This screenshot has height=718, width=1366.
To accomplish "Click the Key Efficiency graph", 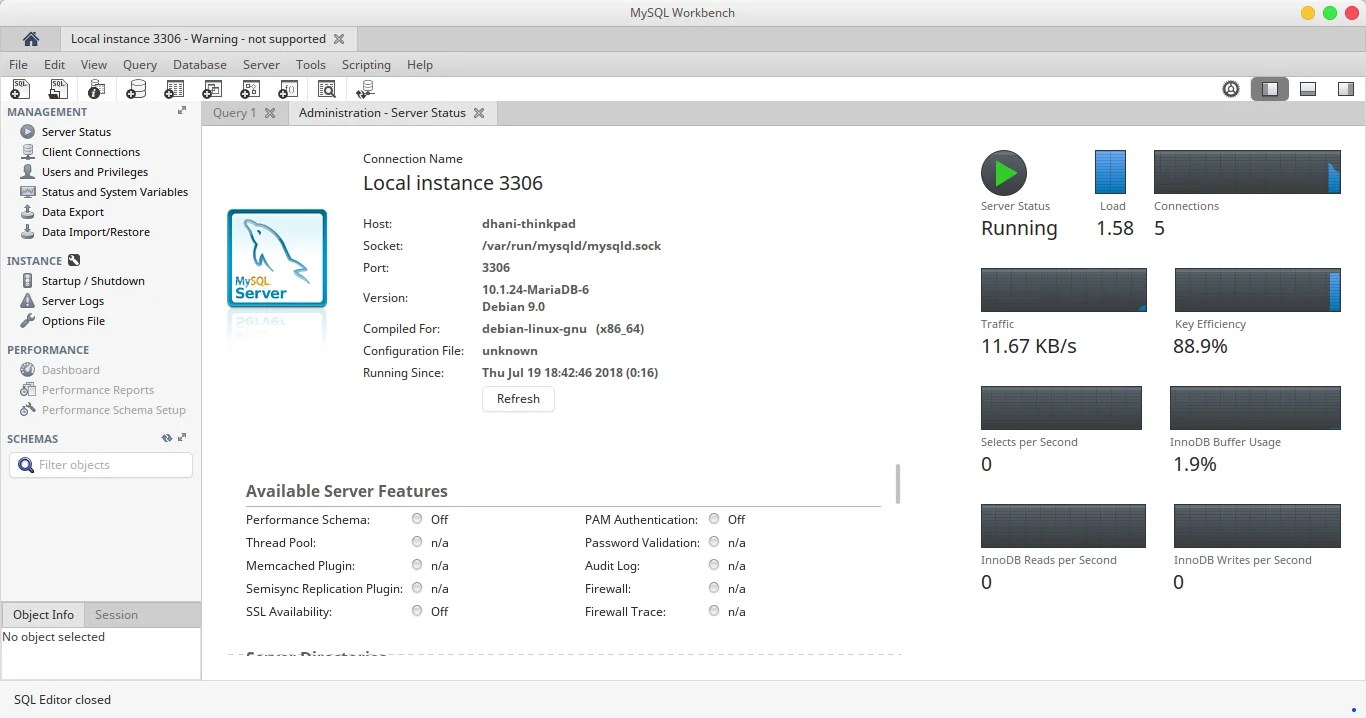I will [x=1257, y=290].
